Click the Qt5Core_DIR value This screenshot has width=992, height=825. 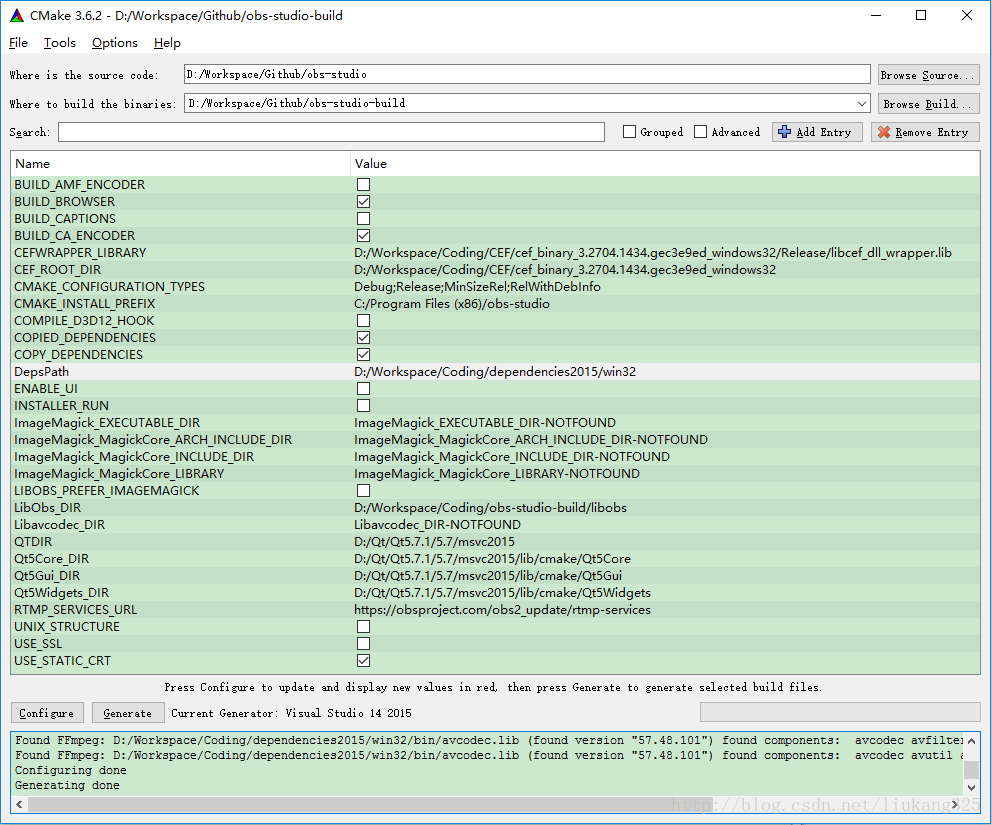[492, 559]
